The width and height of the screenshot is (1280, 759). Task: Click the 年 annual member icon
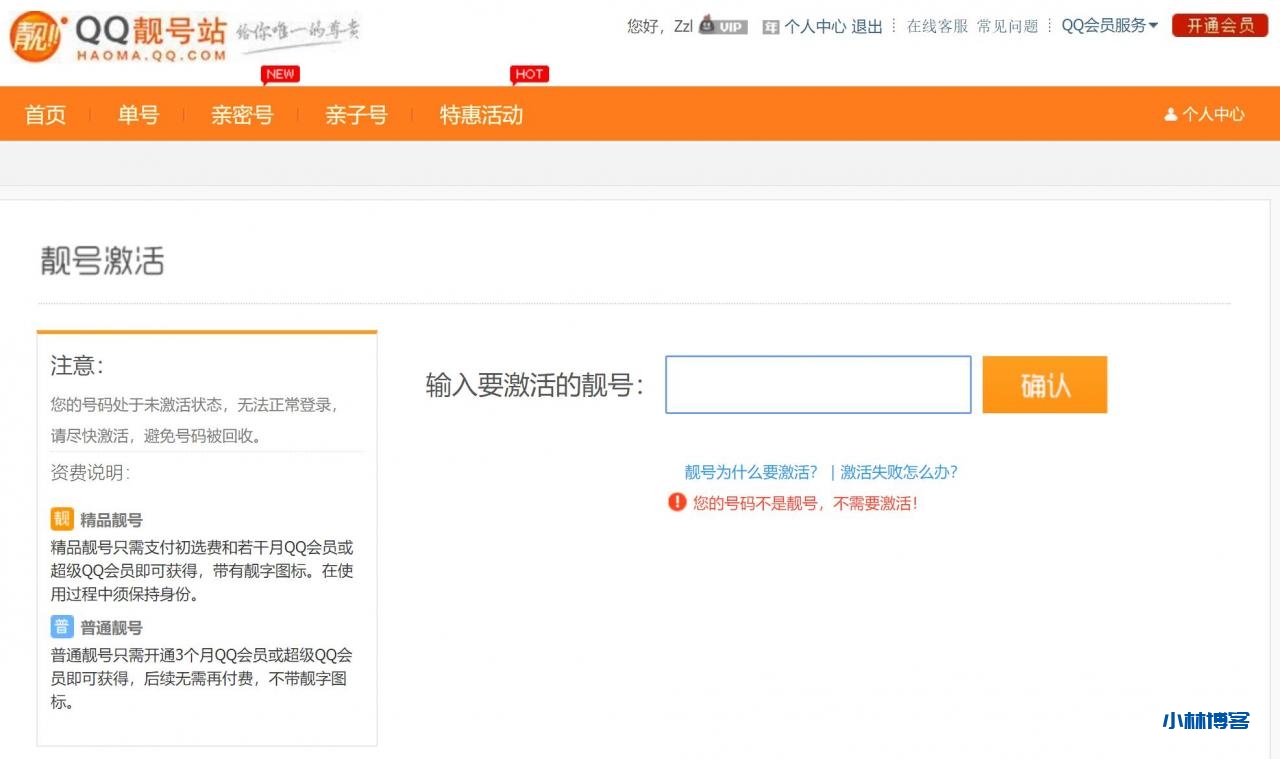[x=770, y=27]
